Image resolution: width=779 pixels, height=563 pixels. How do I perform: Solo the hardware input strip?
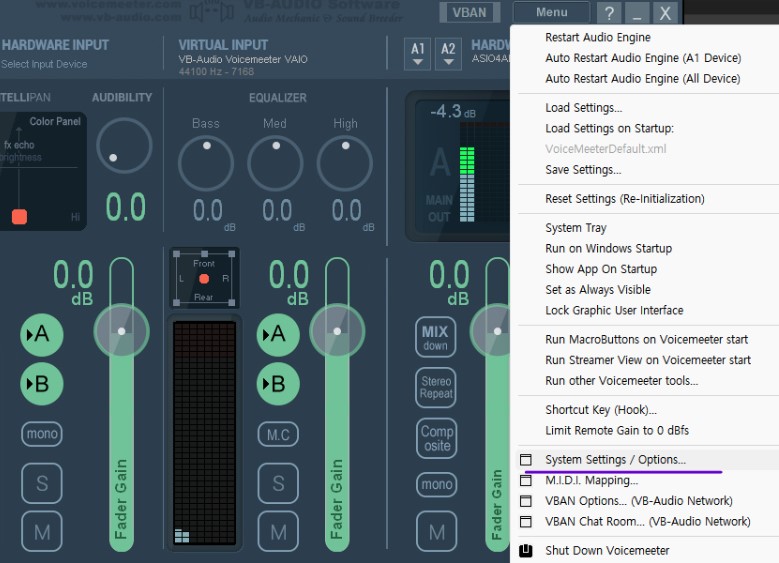42,483
